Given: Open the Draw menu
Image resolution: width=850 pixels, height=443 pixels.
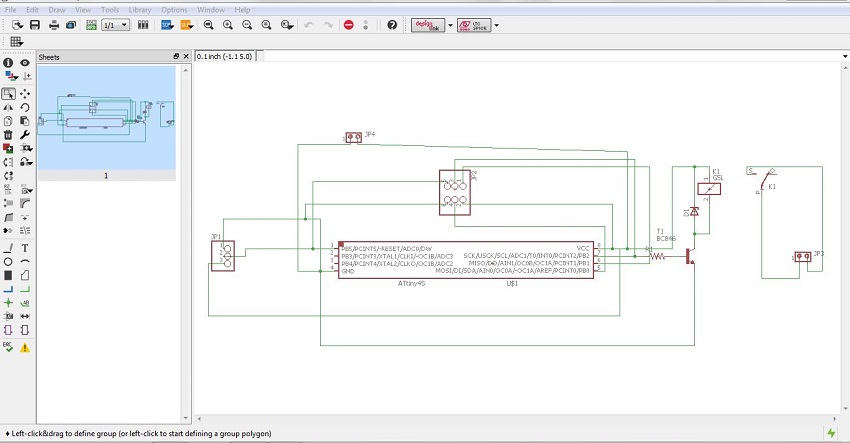Looking at the screenshot, I should [x=57, y=10].
